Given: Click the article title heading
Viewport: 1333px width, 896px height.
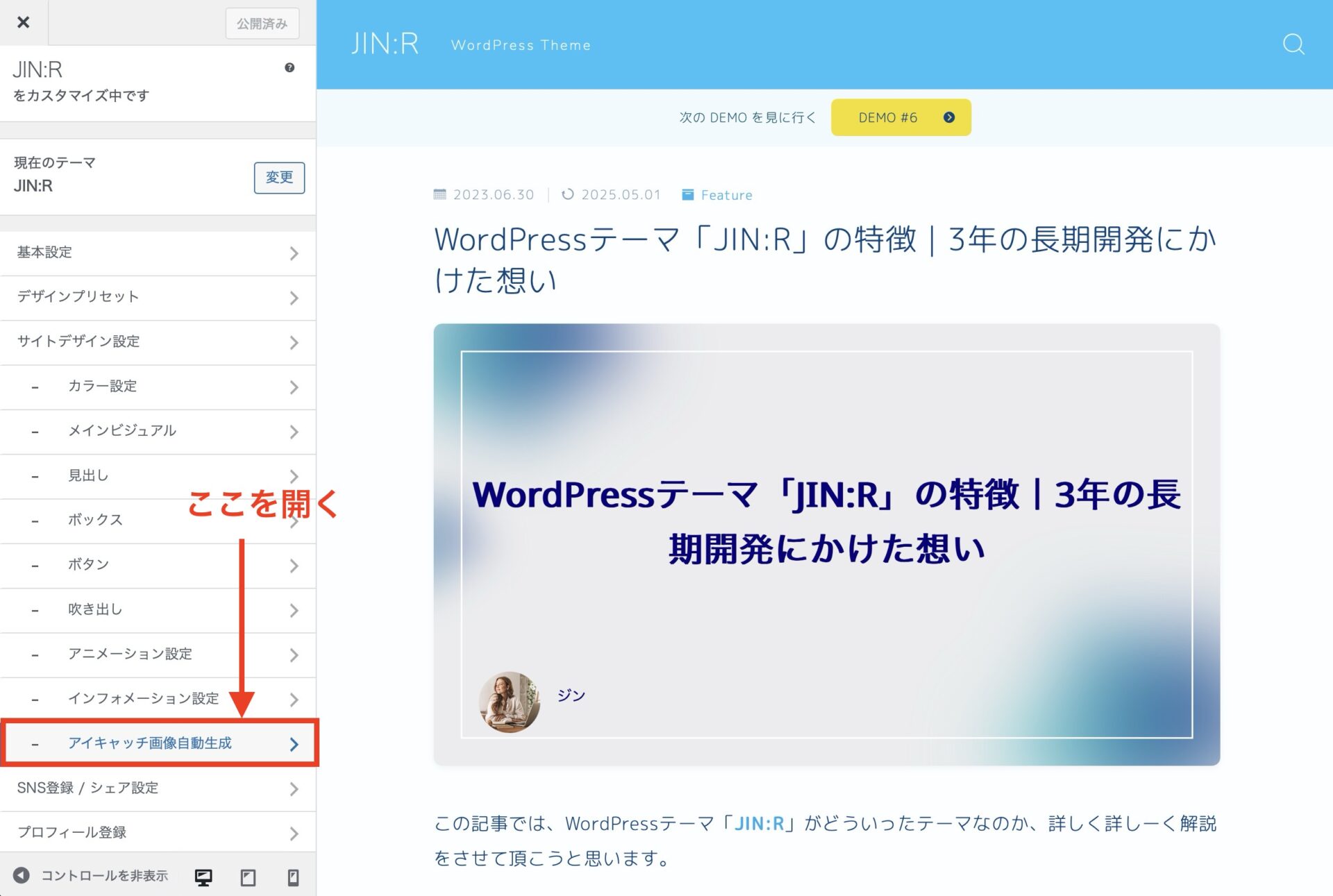Looking at the screenshot, I should (x=825, y=260).
